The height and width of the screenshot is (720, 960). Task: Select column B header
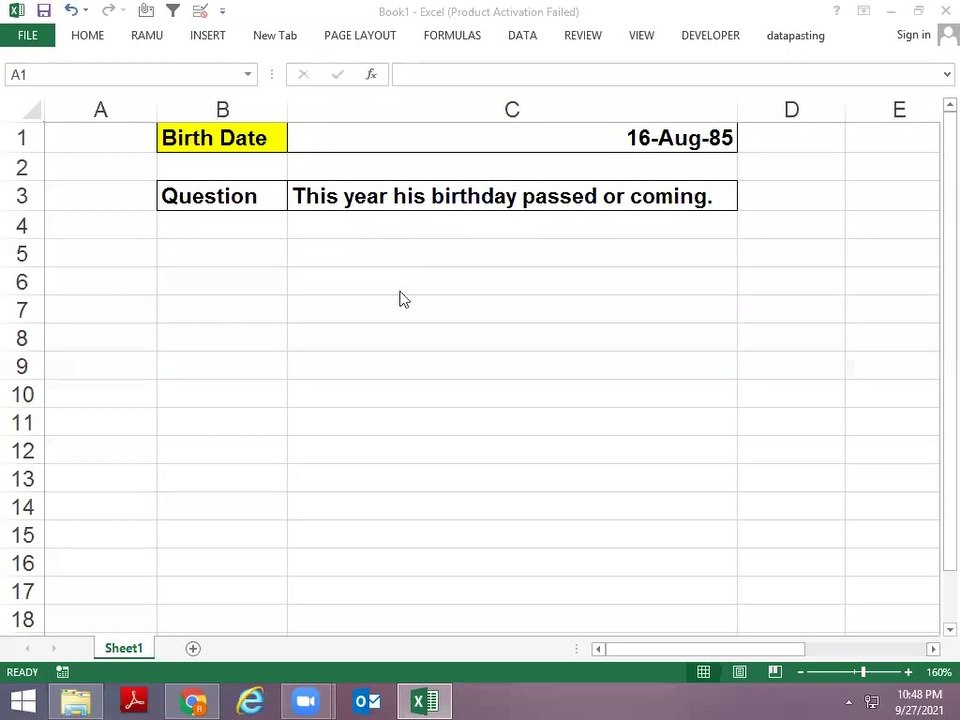[222, 110]
